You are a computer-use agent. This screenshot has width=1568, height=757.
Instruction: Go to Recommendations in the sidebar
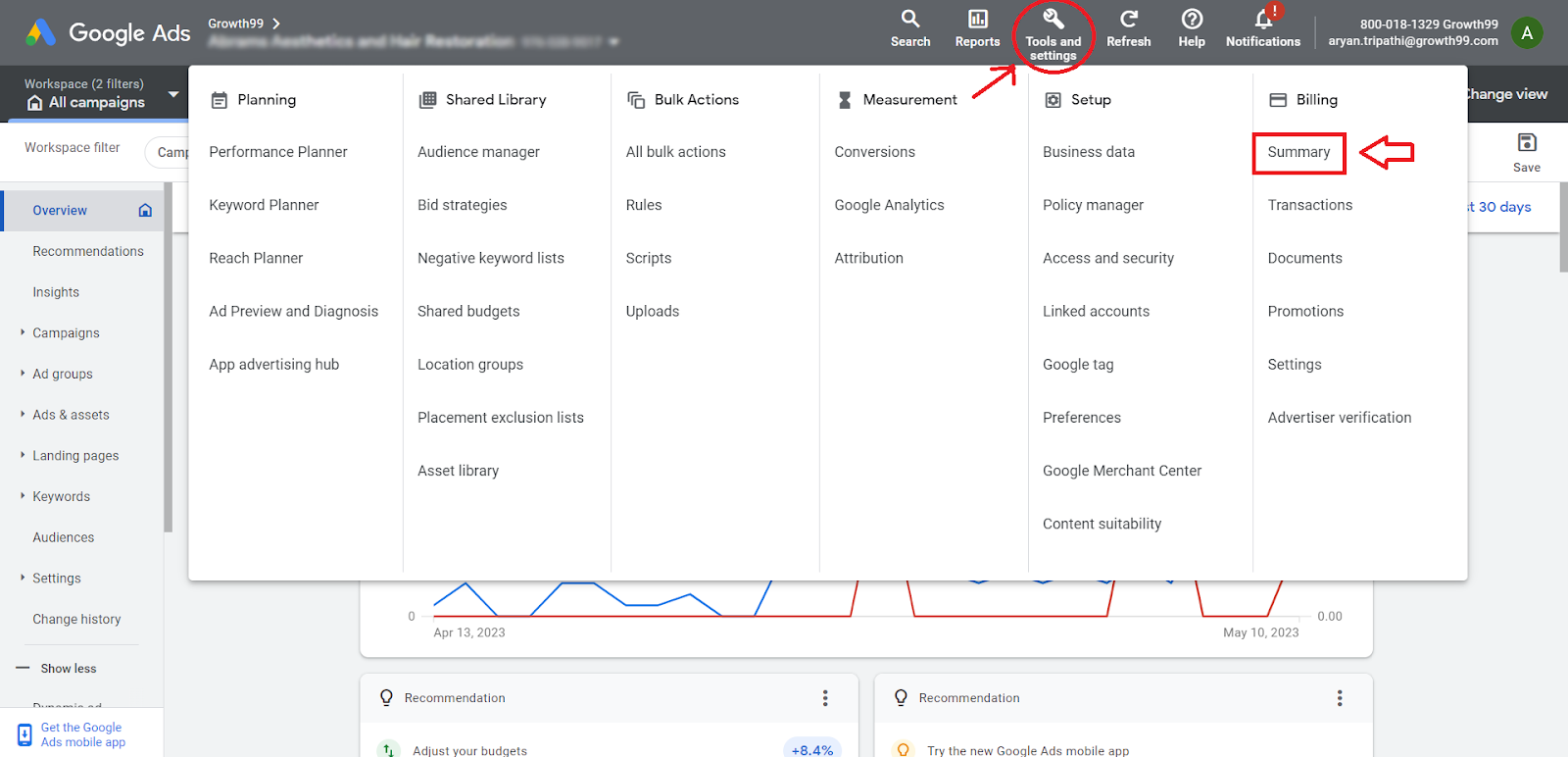click(x=88, y=251)
